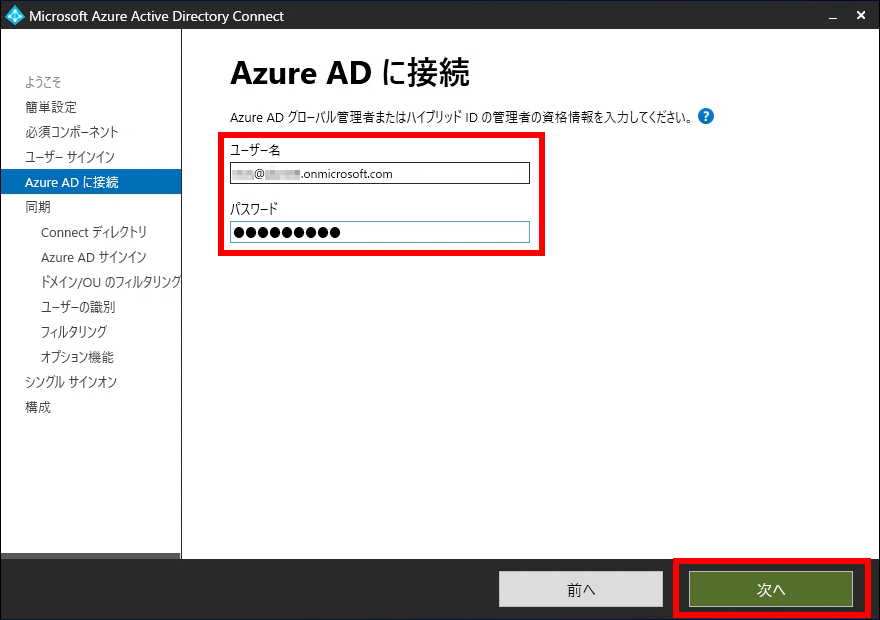Click the Azure AD Connect logo icon
880x620 pixels.
pos(15,16)
